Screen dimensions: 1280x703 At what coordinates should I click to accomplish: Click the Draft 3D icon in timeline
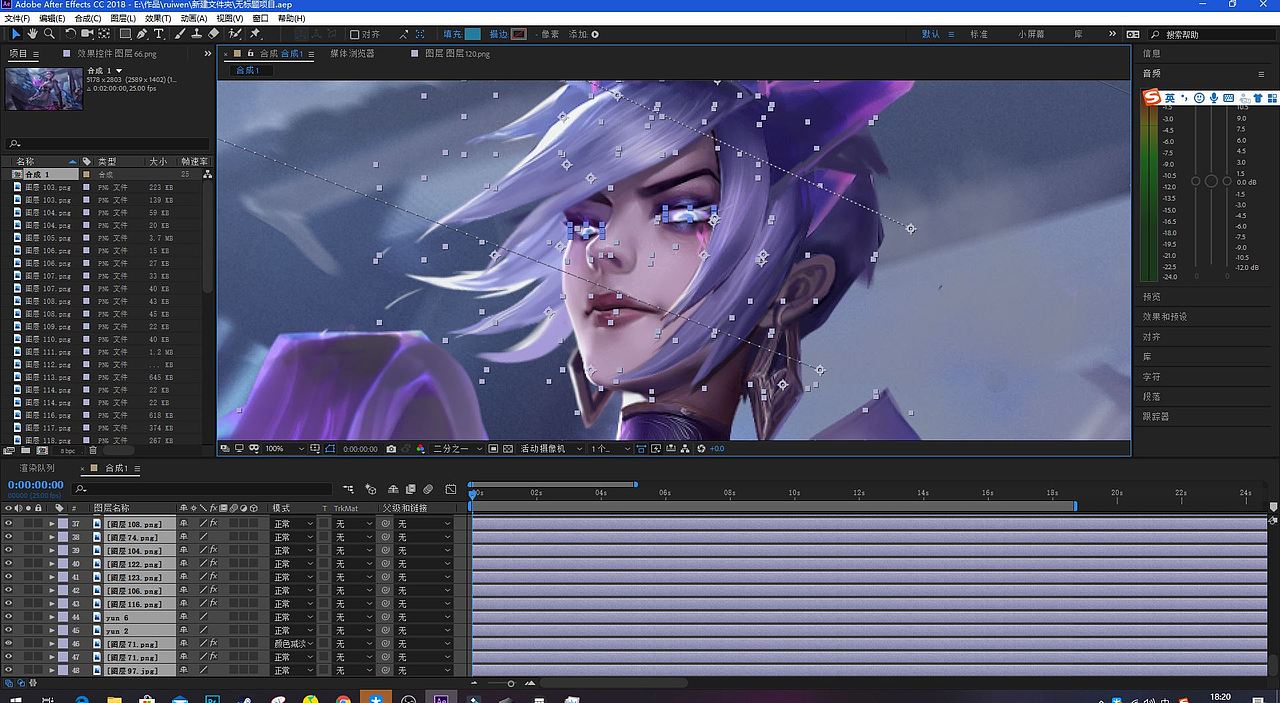370,489
